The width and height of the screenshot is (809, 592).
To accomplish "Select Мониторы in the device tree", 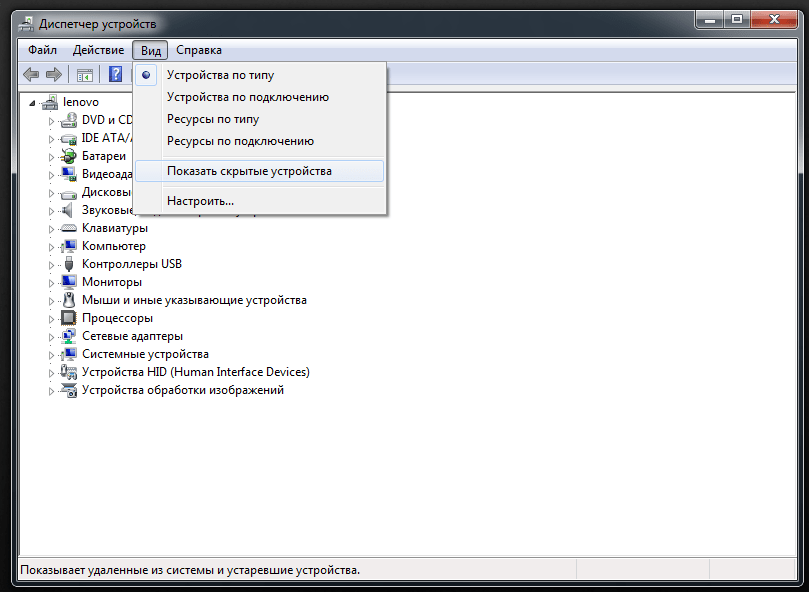I will (x=111, y=282).
